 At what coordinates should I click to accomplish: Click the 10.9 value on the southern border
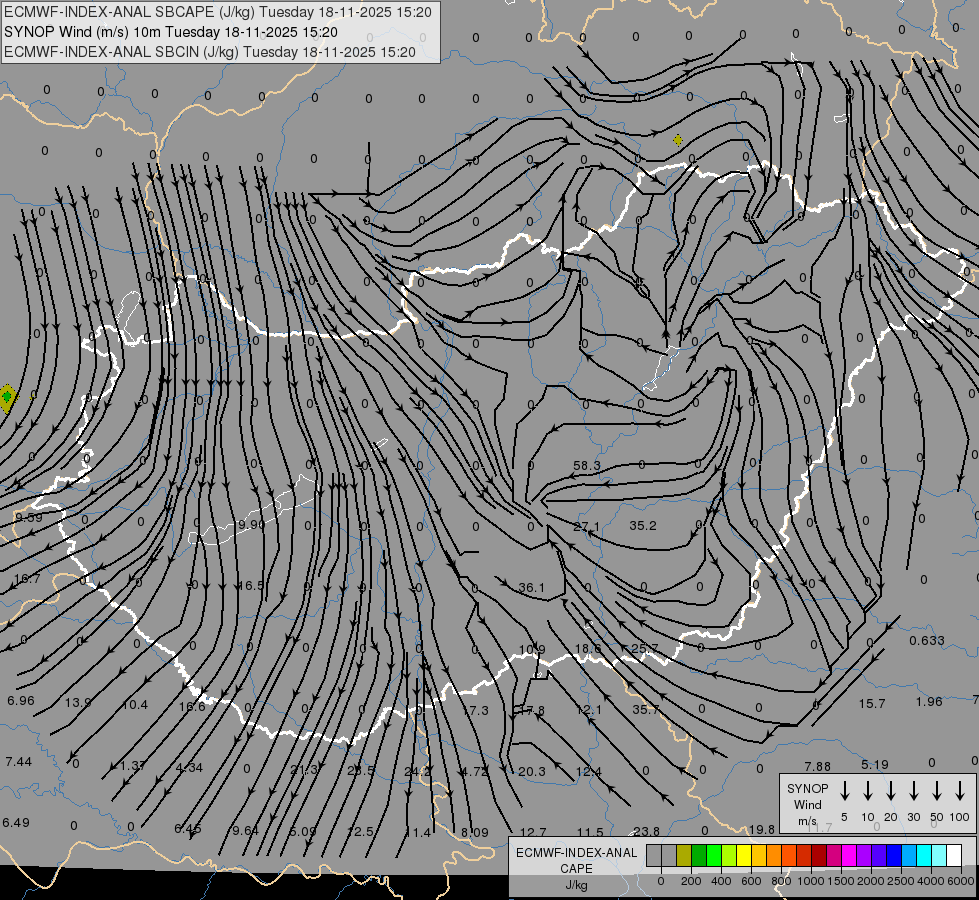tap(532, 650)
